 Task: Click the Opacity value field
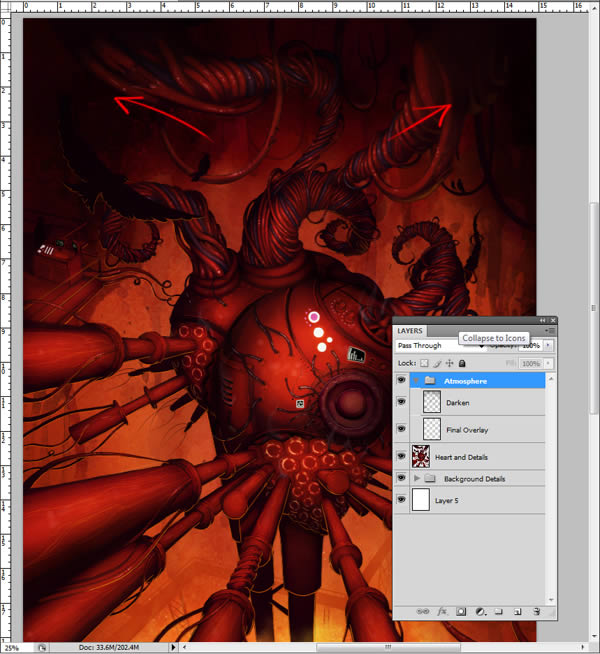(x=531, y=345)
